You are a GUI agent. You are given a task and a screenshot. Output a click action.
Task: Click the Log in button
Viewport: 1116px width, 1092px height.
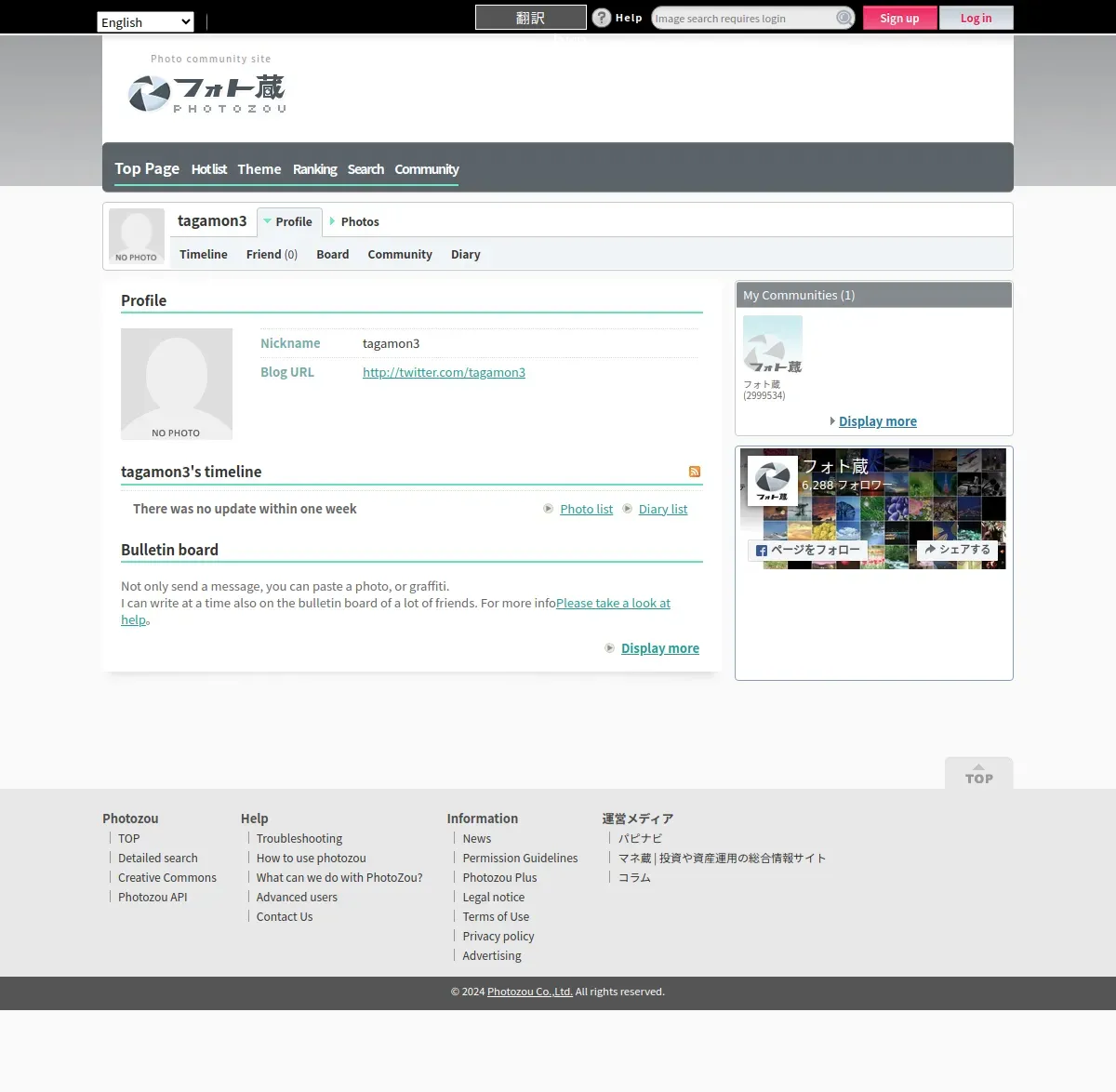(976, 18)
